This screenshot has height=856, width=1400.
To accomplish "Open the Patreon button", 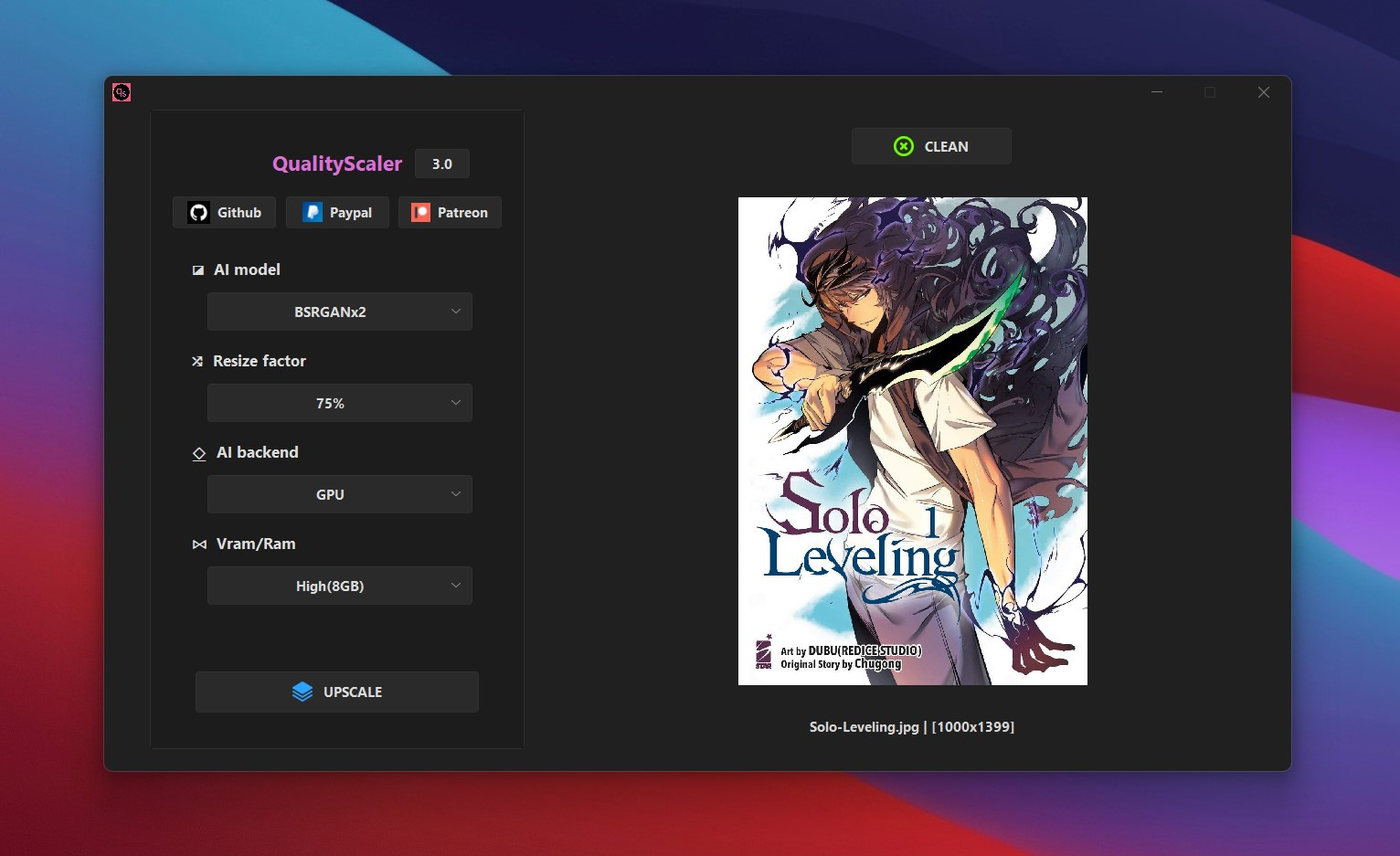I will [x=450, y=212].
